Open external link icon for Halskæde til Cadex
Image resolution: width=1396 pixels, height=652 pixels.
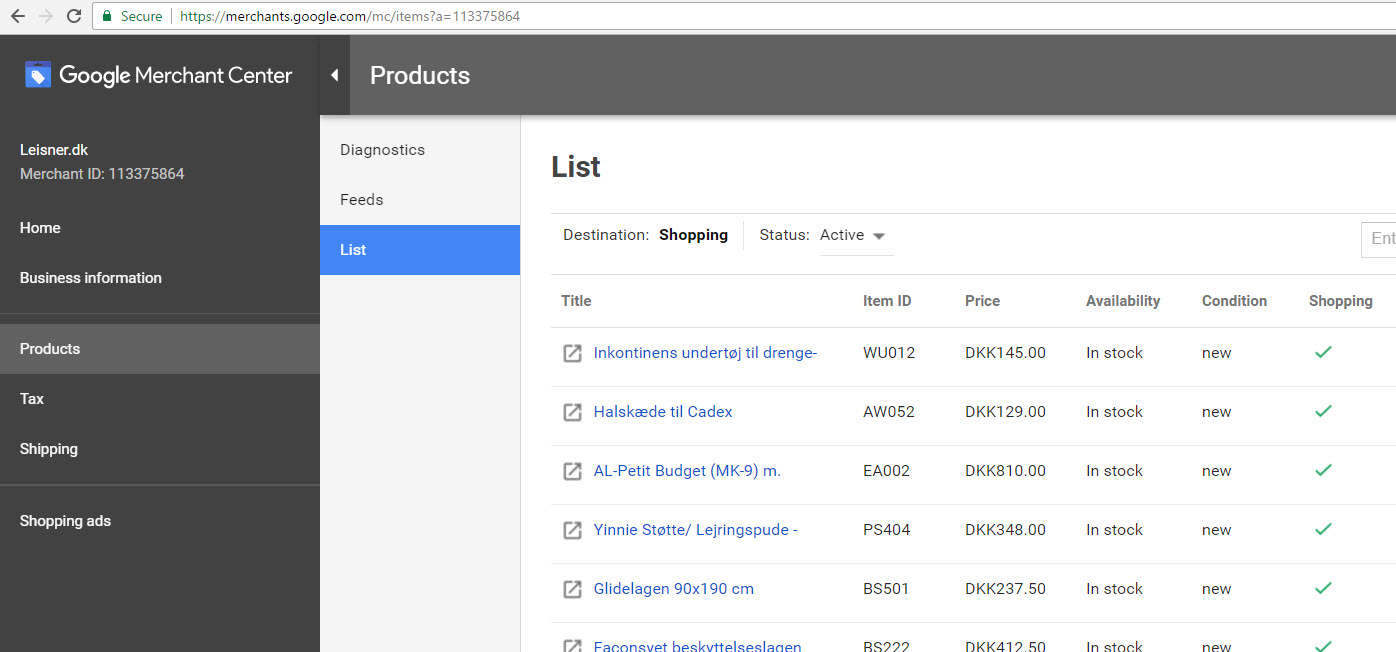pyautogui.click(x=572, y=412)
